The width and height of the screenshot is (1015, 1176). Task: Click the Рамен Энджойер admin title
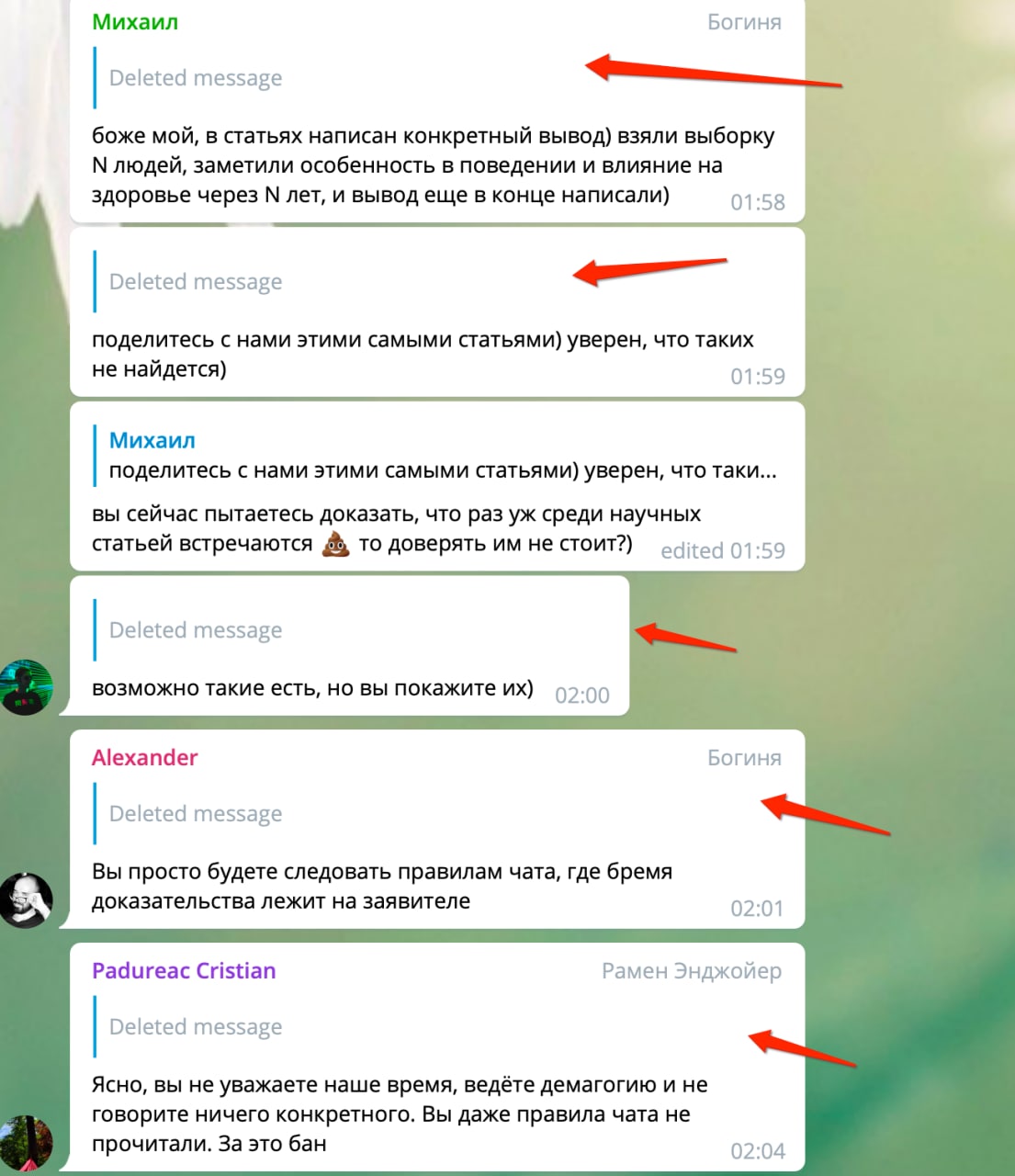[692, 971]
